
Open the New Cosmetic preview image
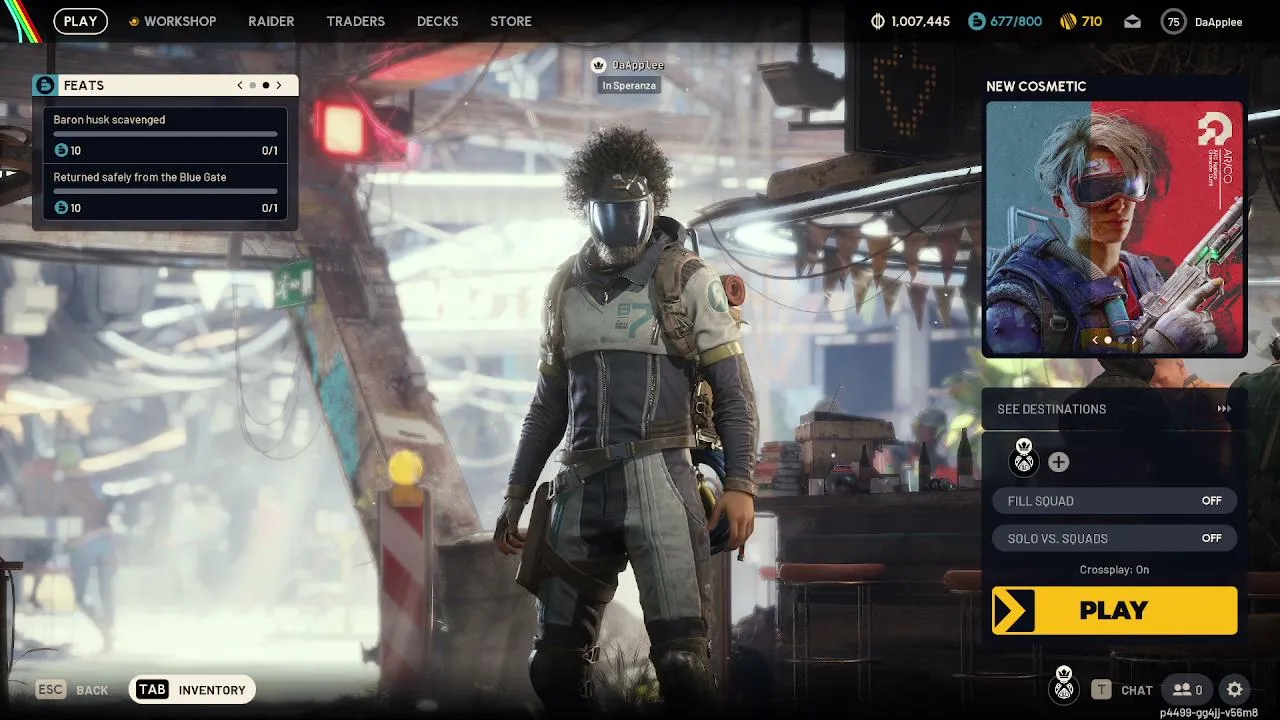[x=1114, y=228]
